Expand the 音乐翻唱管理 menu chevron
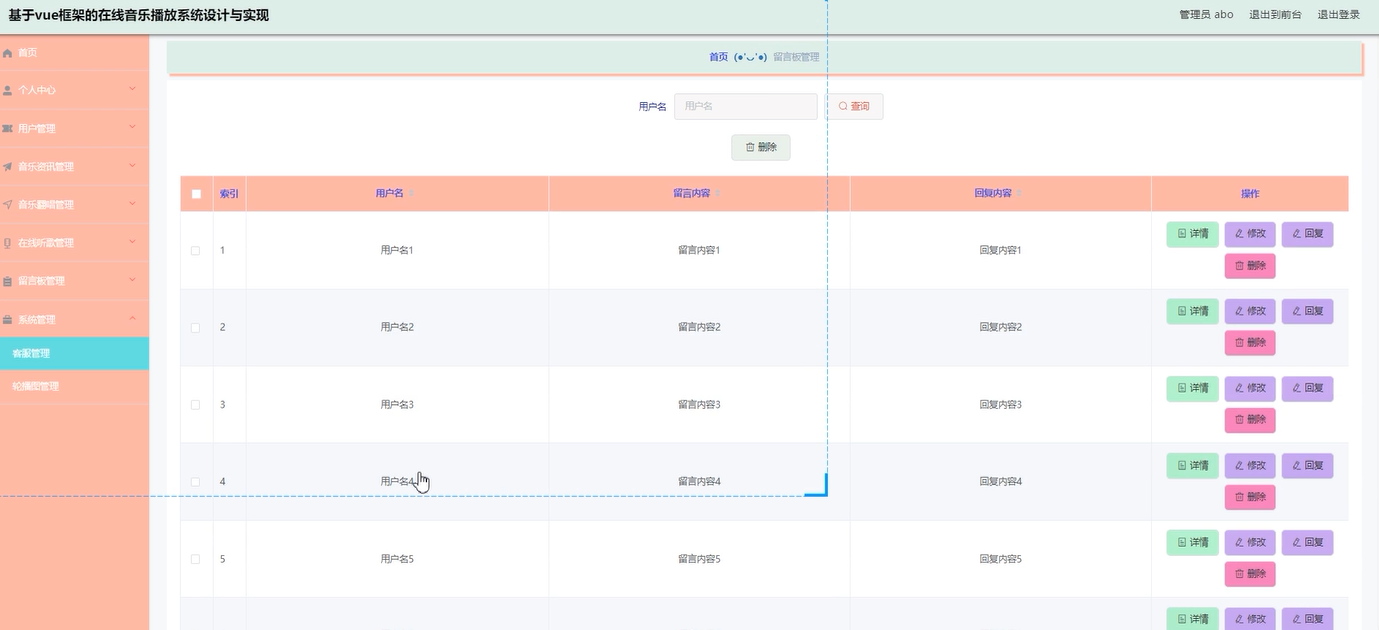 point(132,204)
